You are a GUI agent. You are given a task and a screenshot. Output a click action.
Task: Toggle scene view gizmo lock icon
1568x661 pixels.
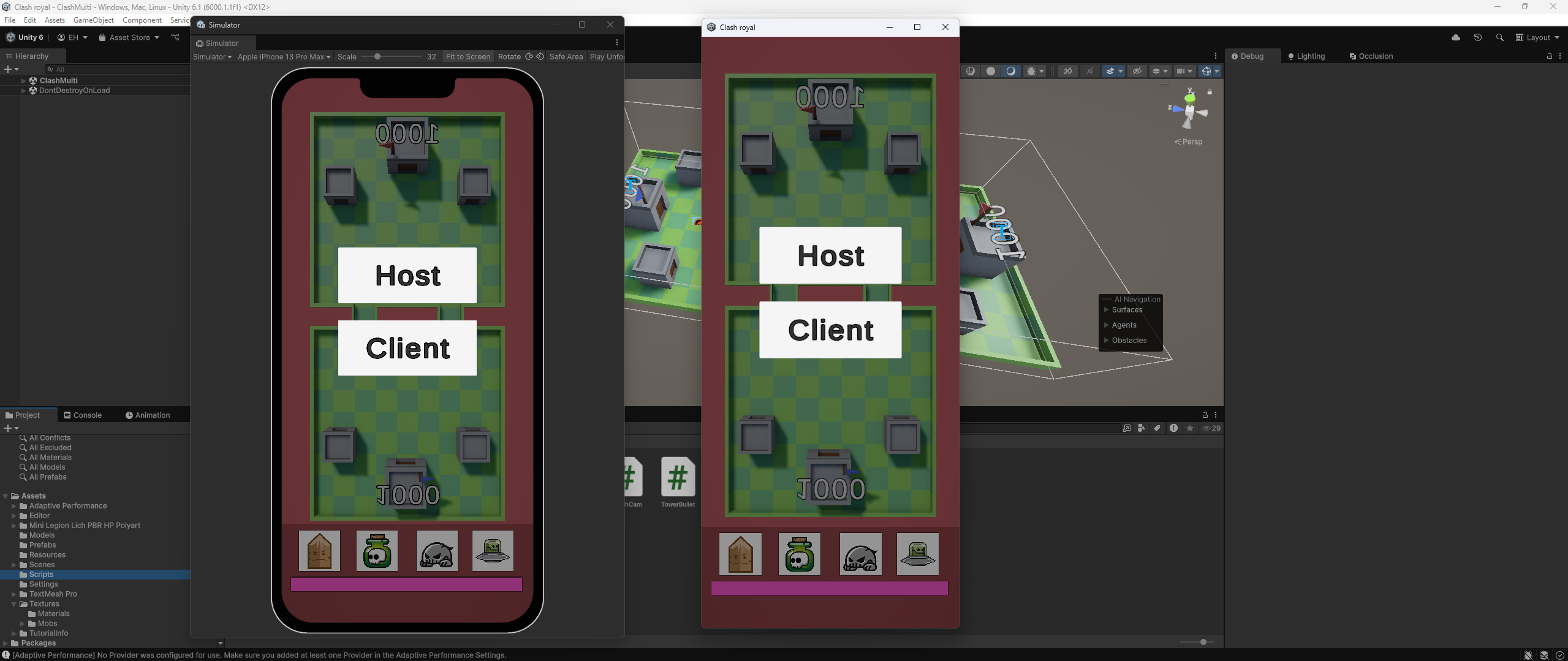(x=1210, y=92)
